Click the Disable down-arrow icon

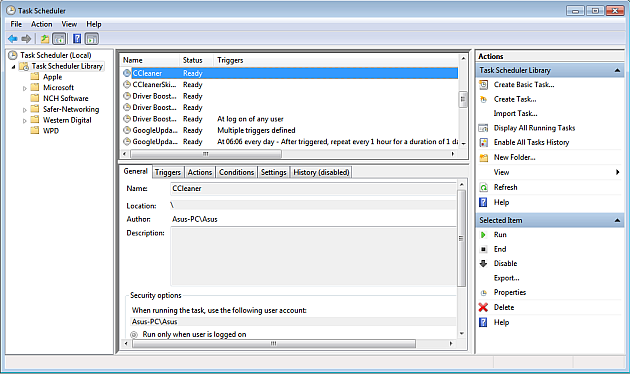tap(483, 264)
